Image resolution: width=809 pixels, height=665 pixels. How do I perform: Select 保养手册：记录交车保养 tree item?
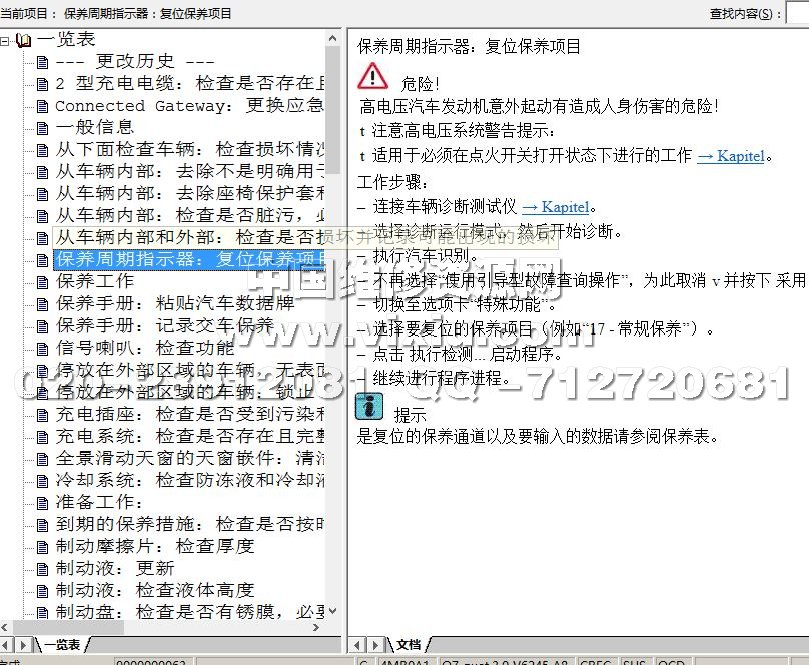[164, 326]
